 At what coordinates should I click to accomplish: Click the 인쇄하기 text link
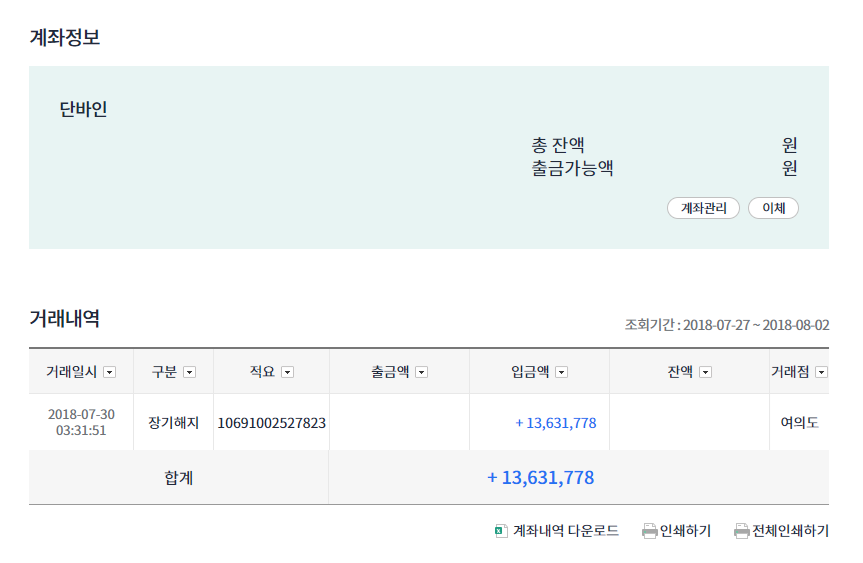click(x=685, y=531)
